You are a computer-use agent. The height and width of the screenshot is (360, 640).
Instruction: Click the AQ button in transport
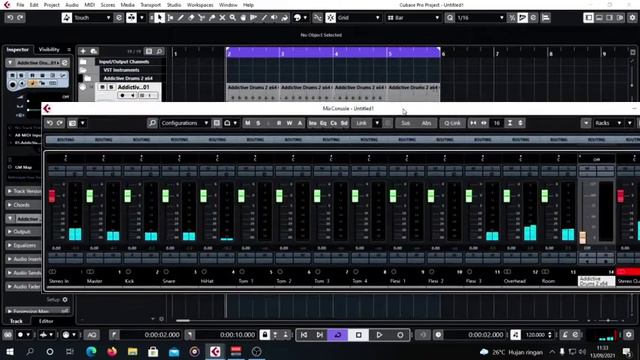(92, 335)
